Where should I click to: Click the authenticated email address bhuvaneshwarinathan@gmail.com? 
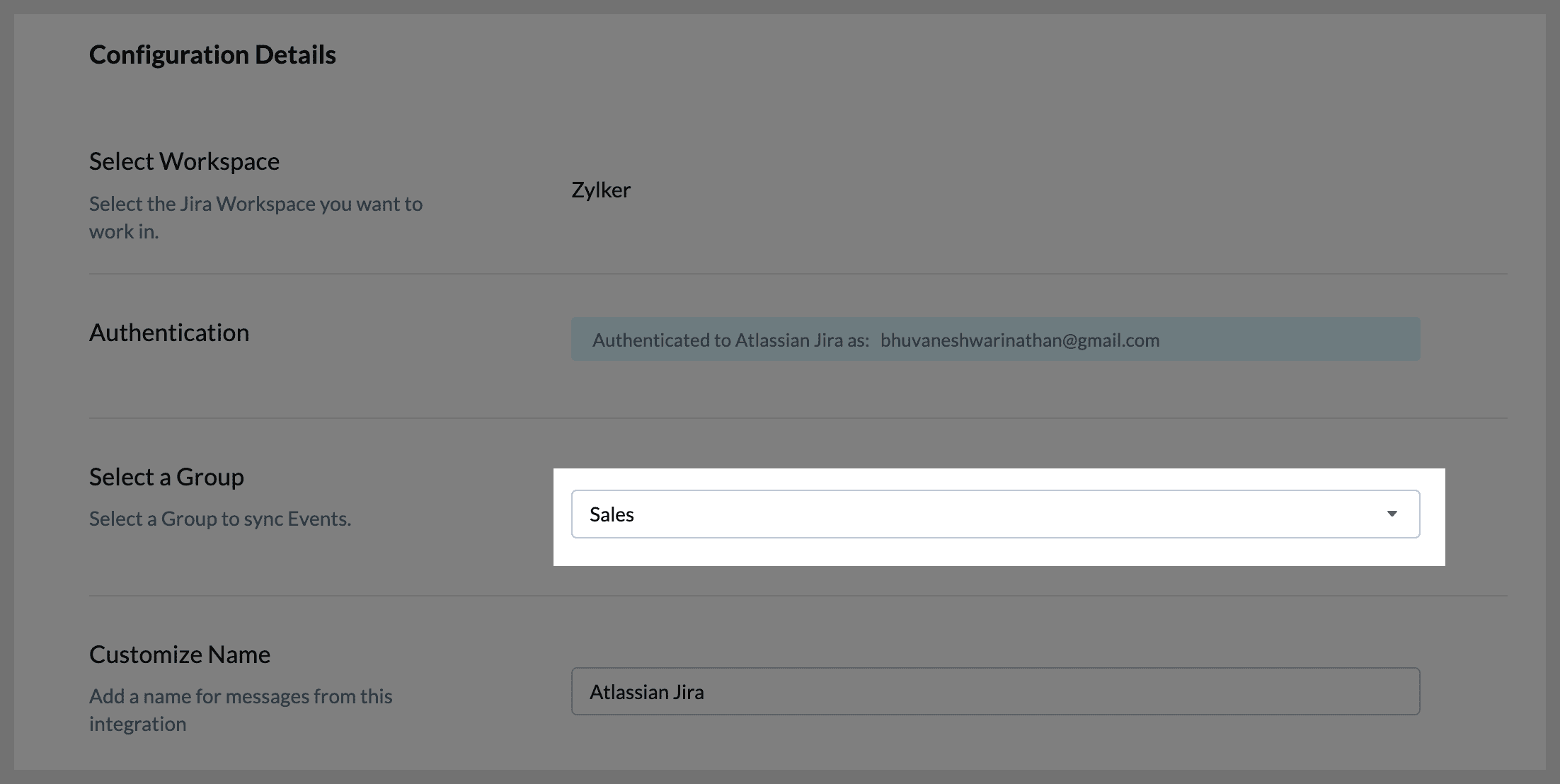click(x=1019, y=340)
